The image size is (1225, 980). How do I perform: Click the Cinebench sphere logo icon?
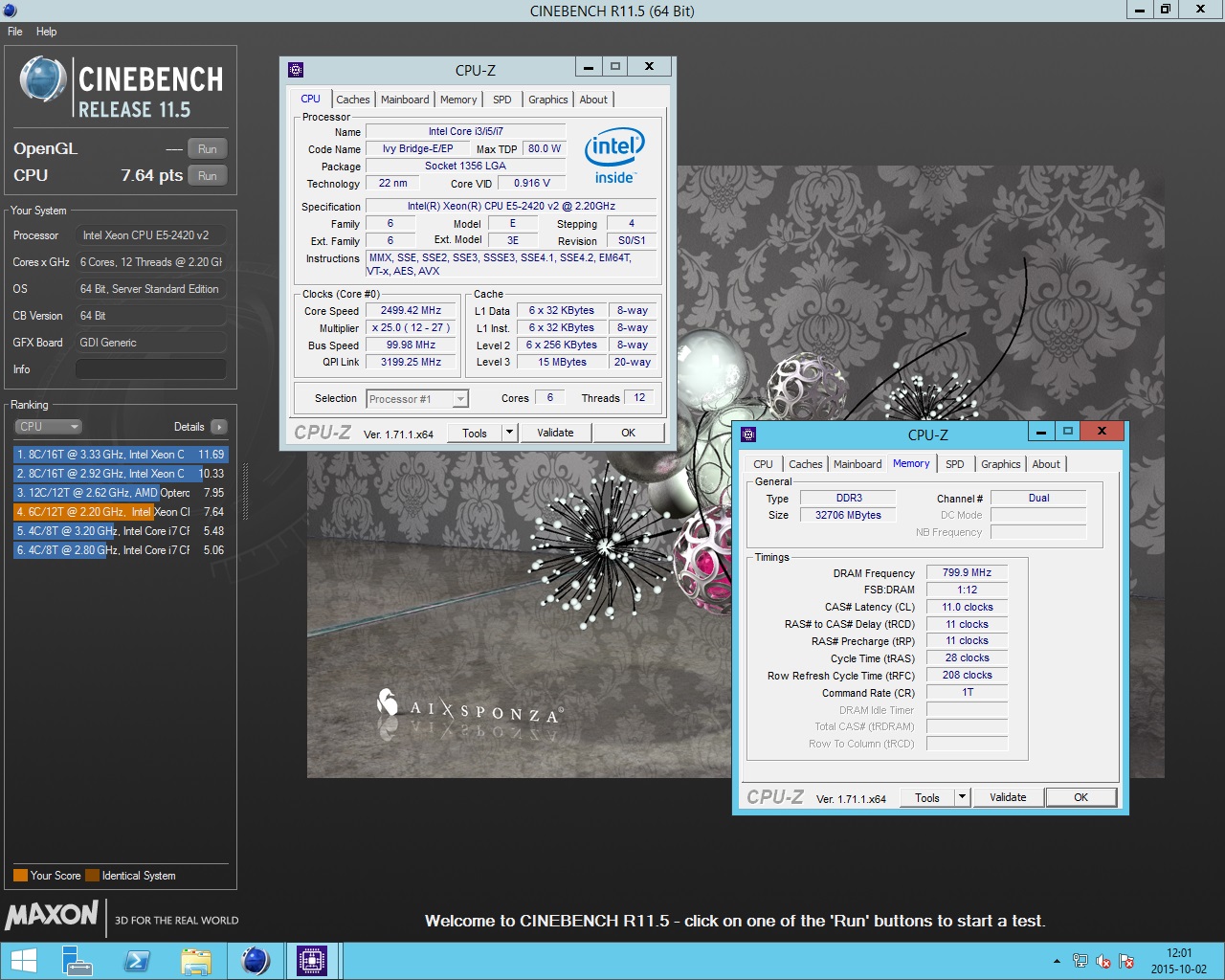(x=43, y=79)
